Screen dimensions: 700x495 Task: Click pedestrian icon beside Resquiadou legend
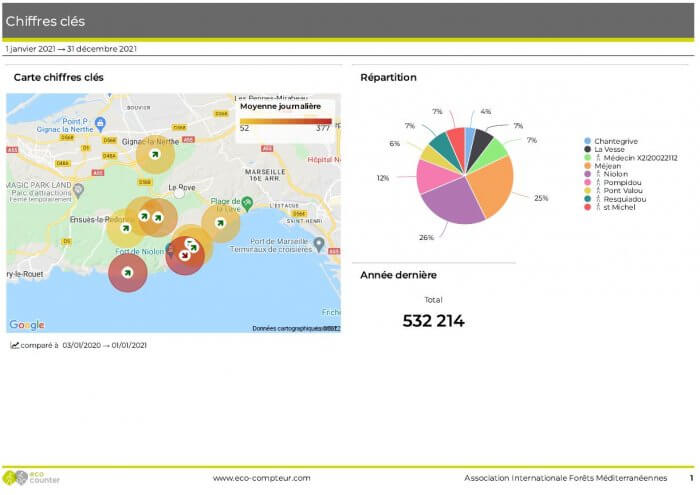pyautogui.click(x=598, y=199)
